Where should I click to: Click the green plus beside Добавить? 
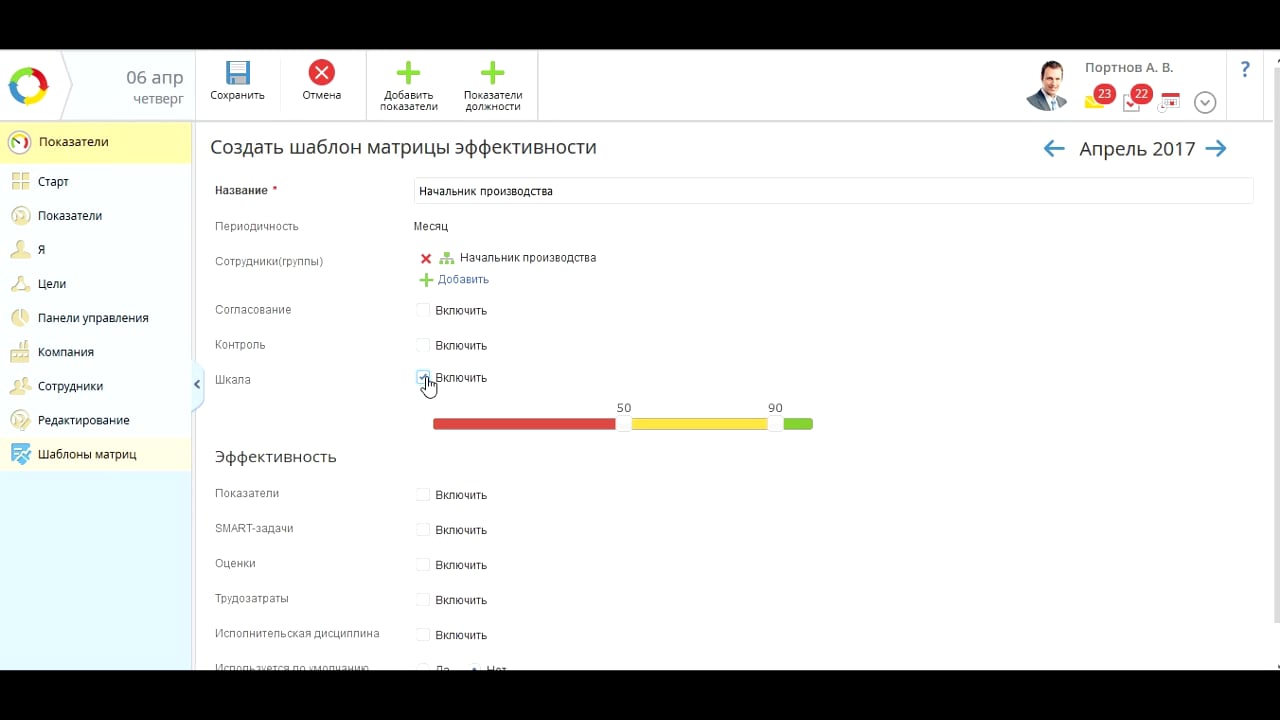(426, 280)
